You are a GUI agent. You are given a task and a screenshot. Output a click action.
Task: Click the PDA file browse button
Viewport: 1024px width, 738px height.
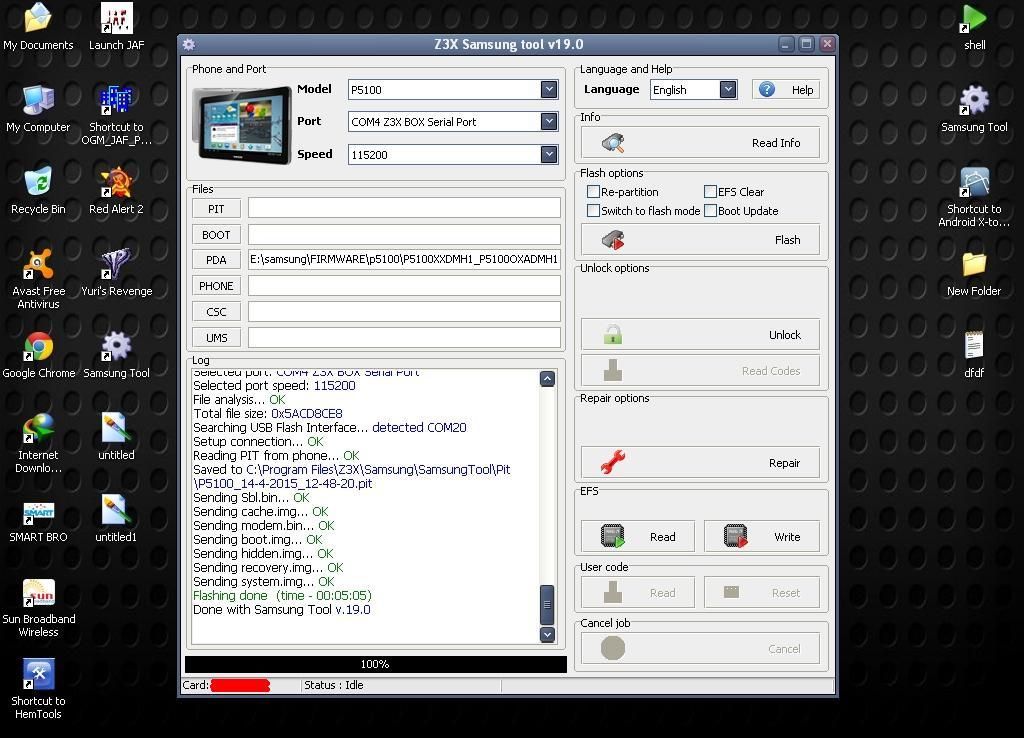coord(216,260)
